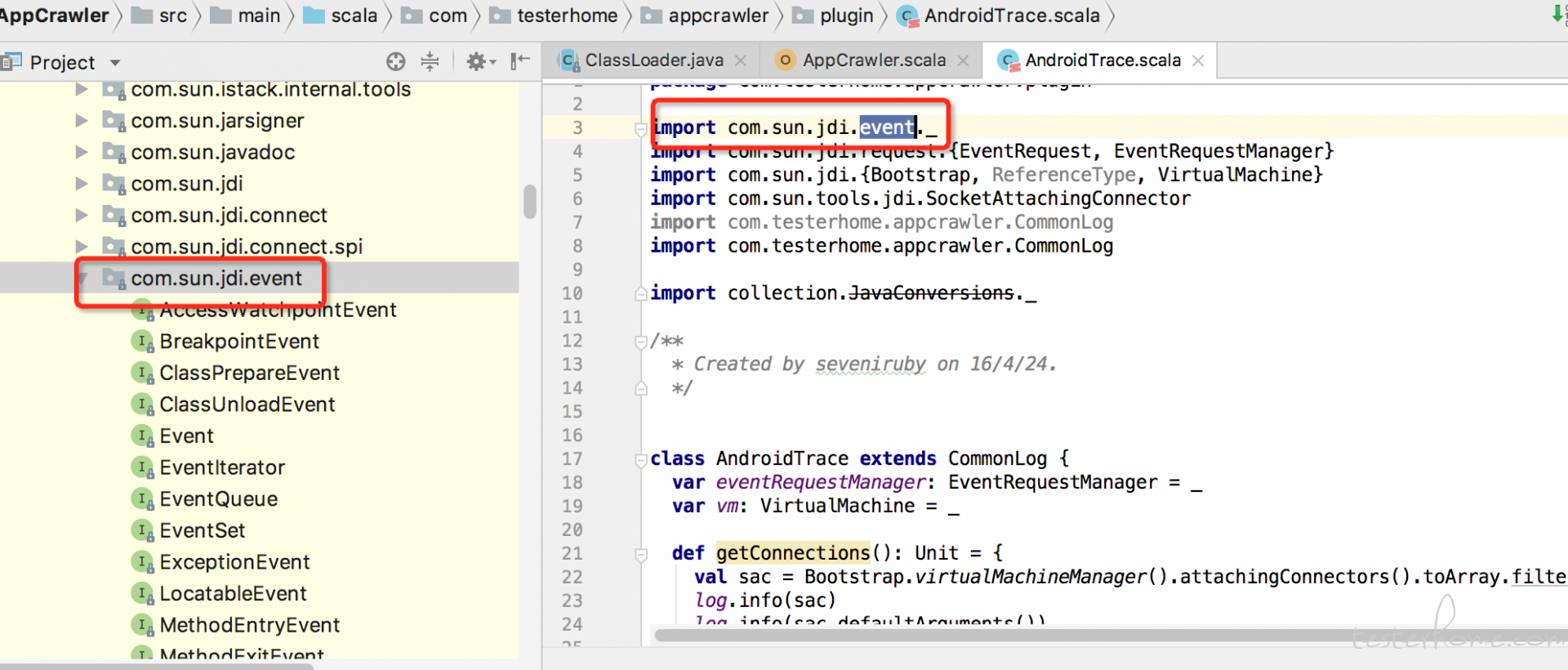1568x670 pixels.
Task: Expand com.sun.jdi.connect package
Action: [x=82, y=215]
